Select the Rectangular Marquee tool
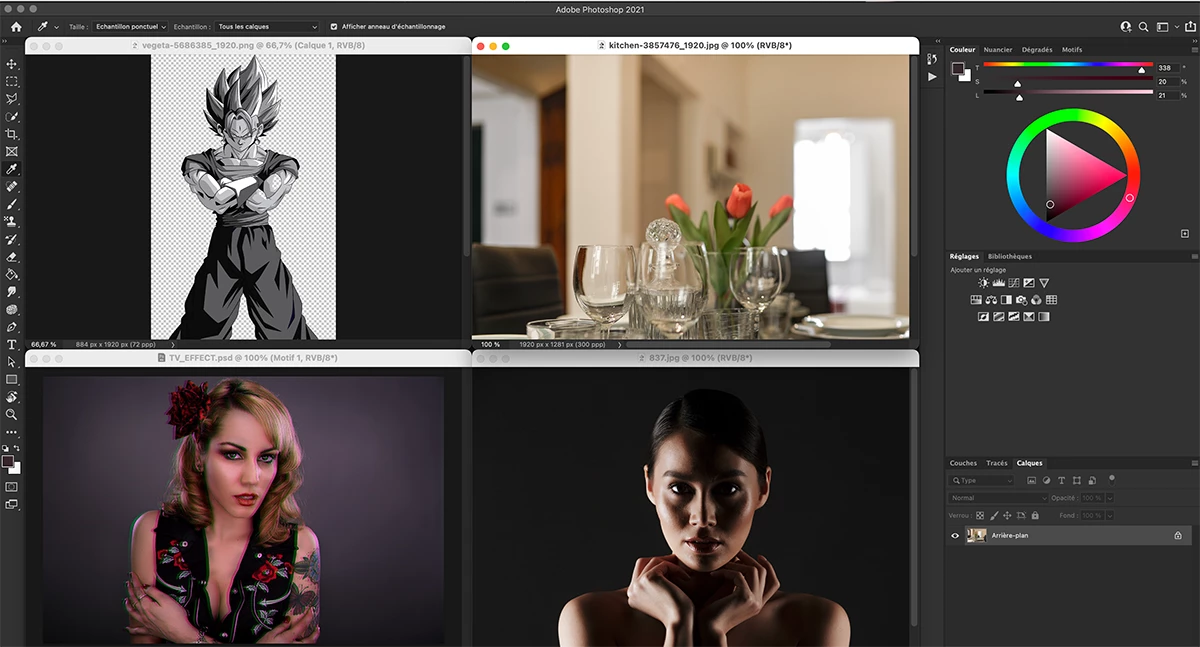The height and width of the screenshot is (647, 1200). (12, 81)
